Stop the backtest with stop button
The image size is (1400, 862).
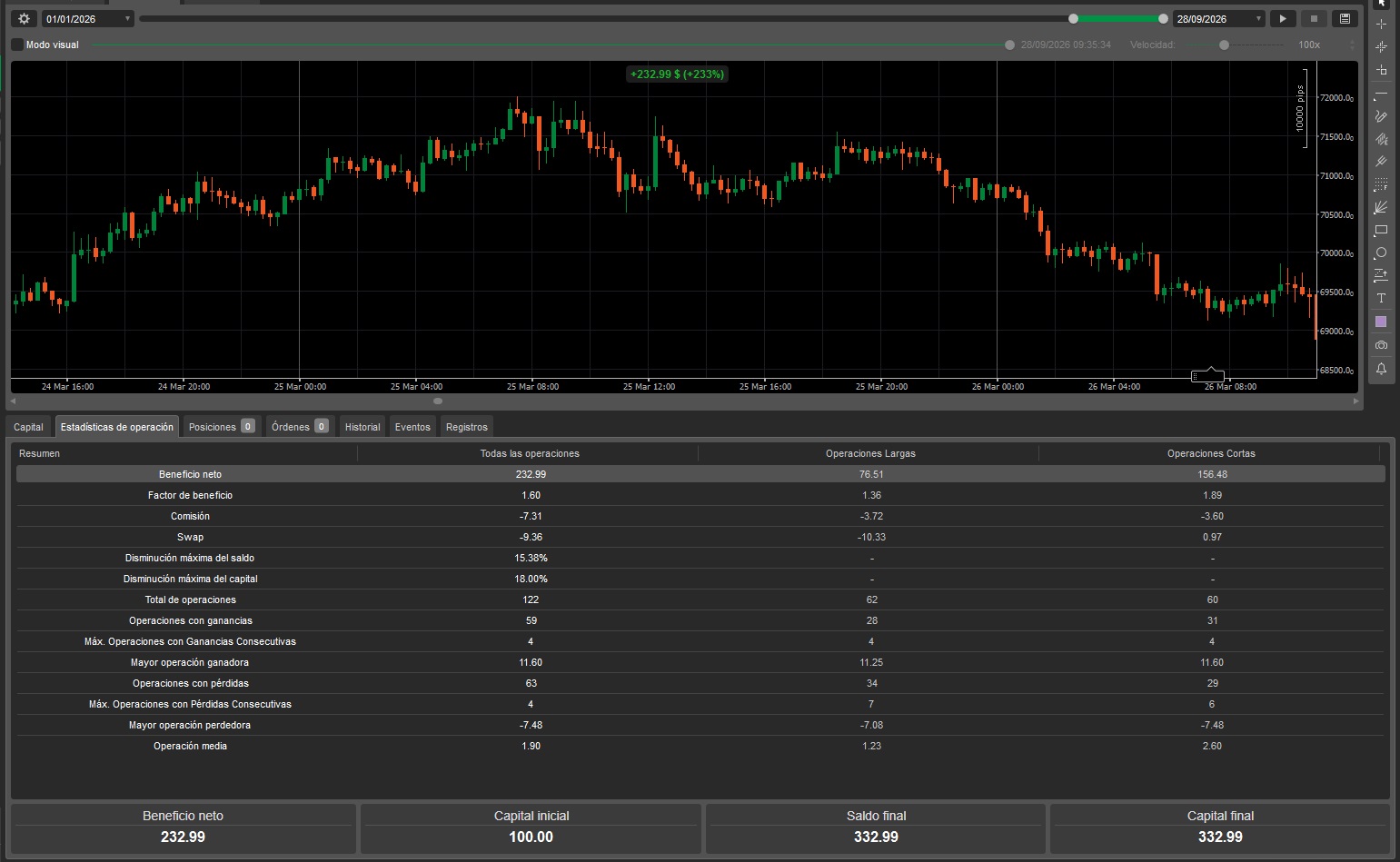1314,18
